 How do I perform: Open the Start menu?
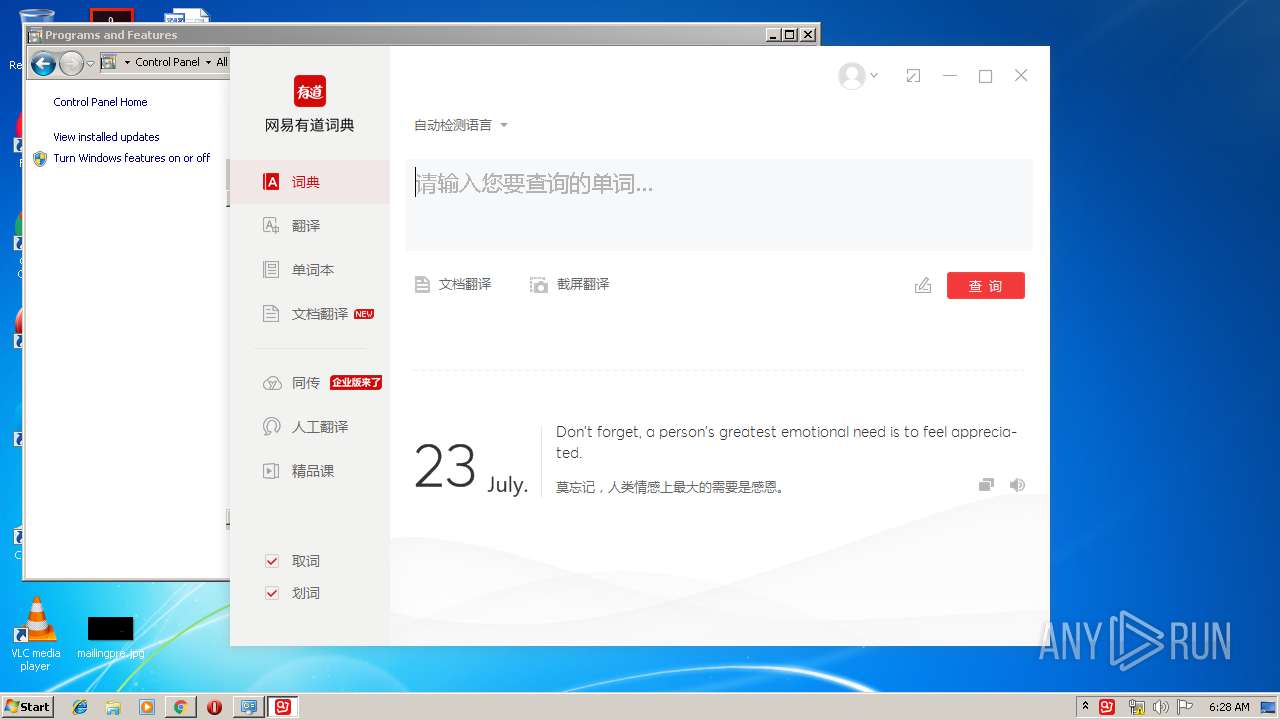coord(27,706)
